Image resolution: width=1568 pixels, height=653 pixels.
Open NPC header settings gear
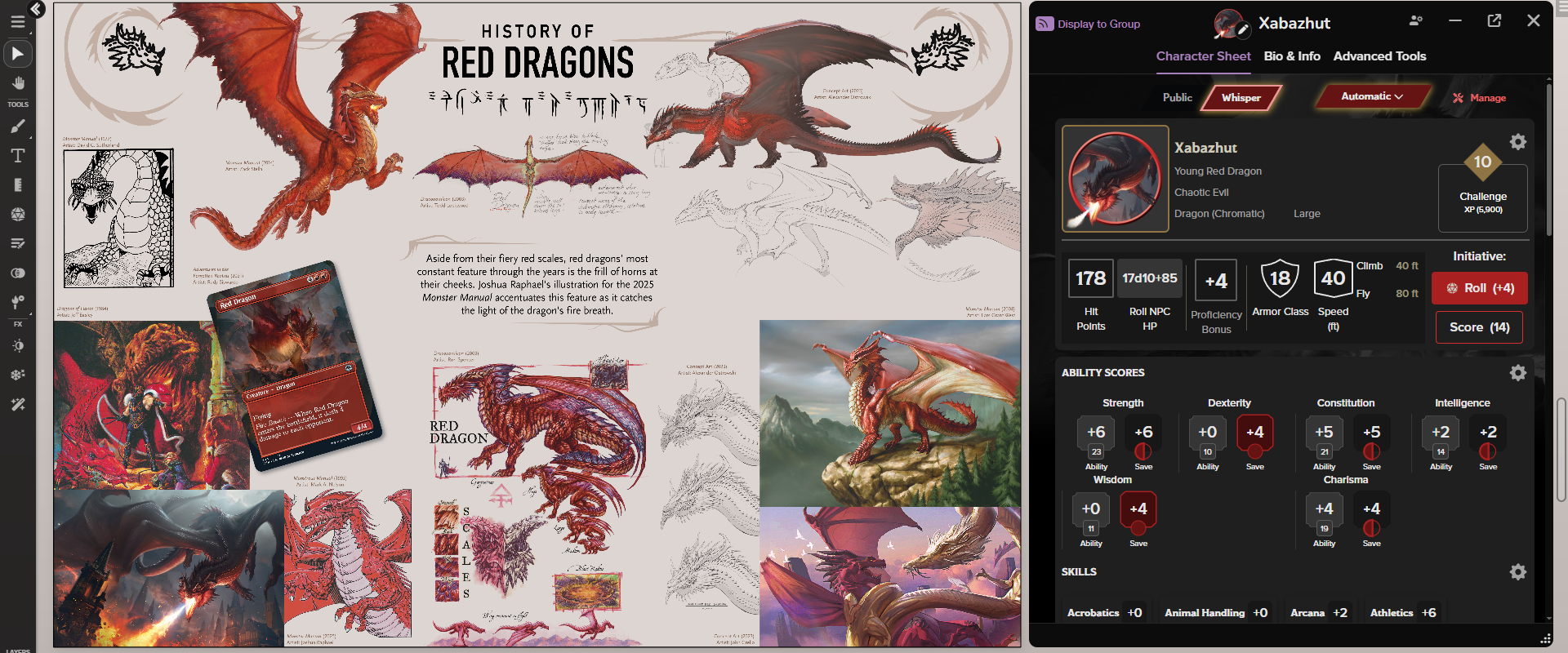tap(1518, 142)
